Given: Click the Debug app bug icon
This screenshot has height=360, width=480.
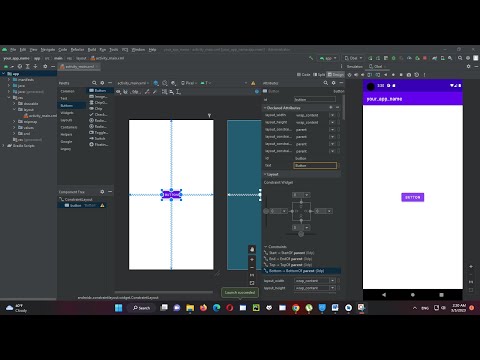Looking at the screenshot, I should point(393,58).
